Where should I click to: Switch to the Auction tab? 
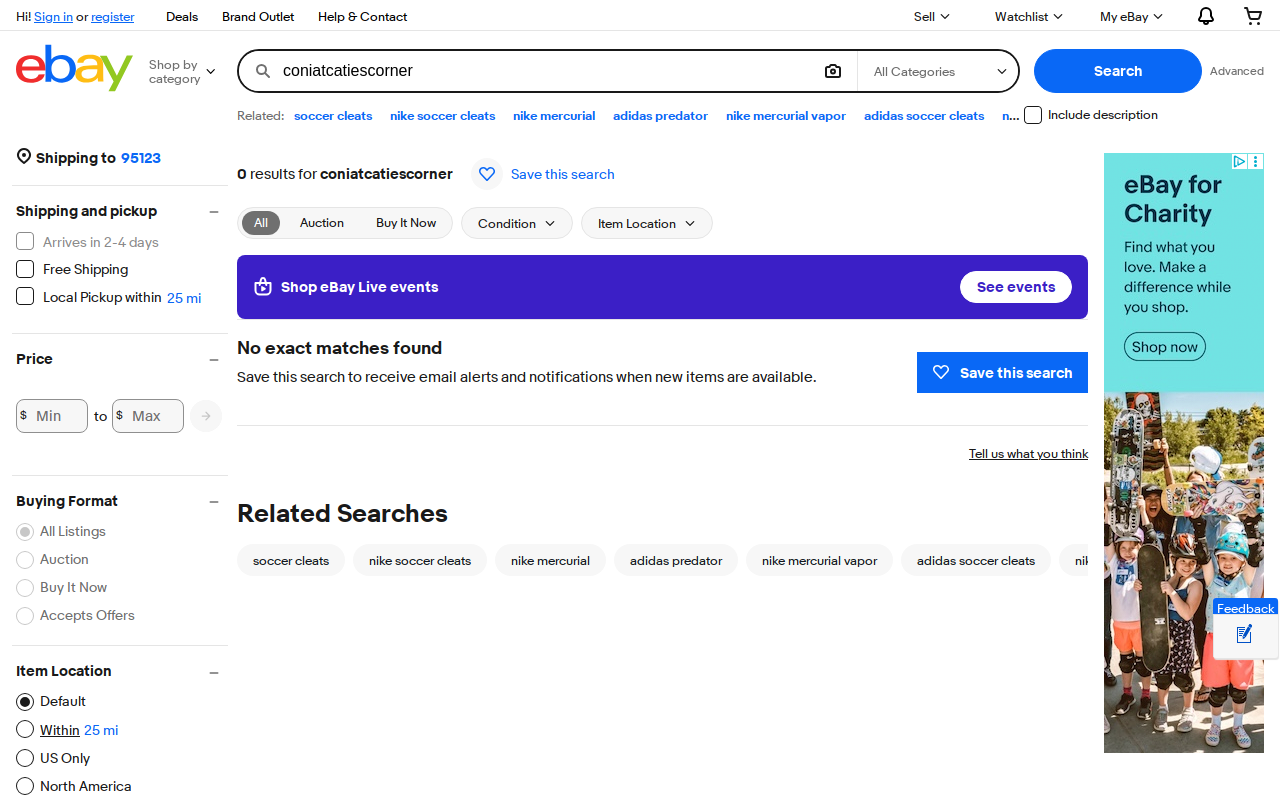pos(322,223)
